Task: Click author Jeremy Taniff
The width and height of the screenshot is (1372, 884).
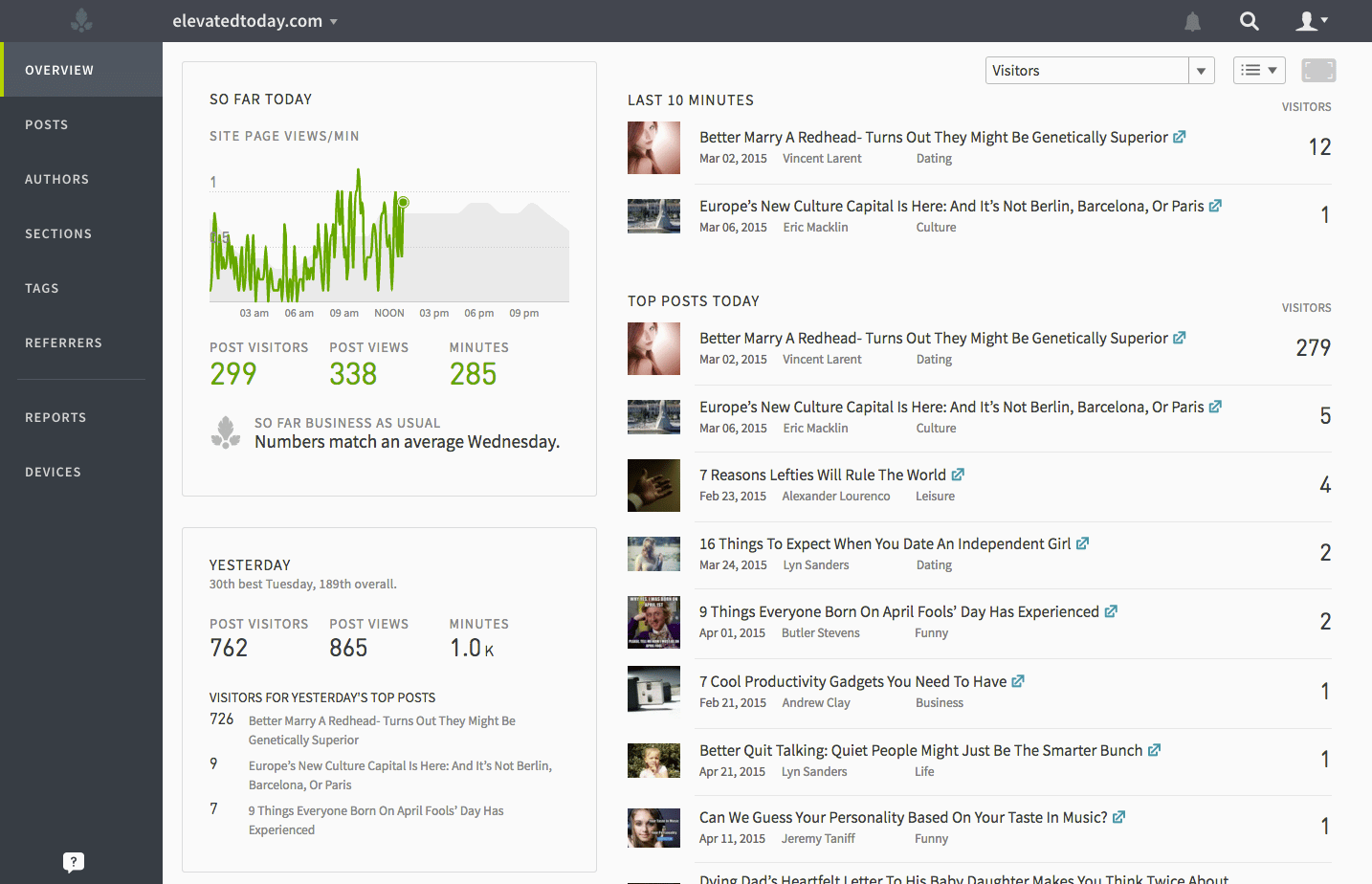Action: pos(818,839)
